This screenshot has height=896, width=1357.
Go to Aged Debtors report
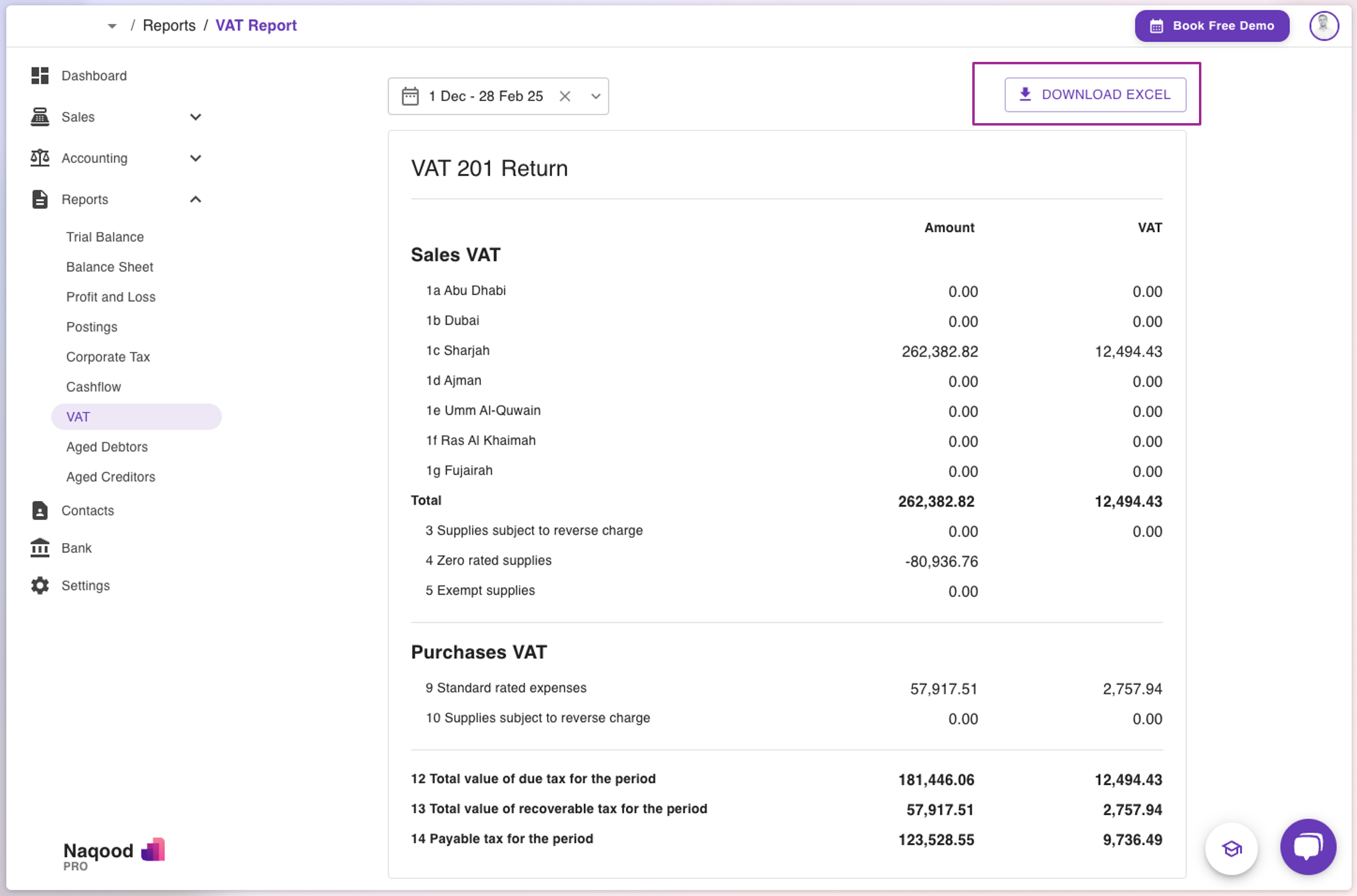(x=107, y=447)
